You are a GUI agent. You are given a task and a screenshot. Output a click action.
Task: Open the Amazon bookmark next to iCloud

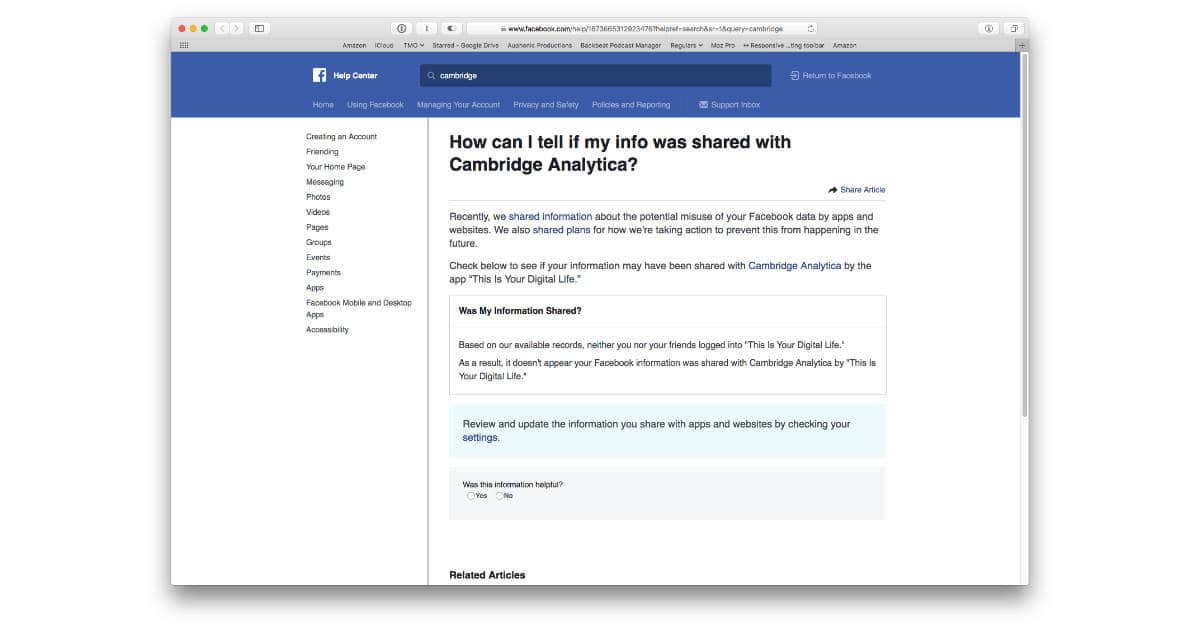tap(354, 45)
